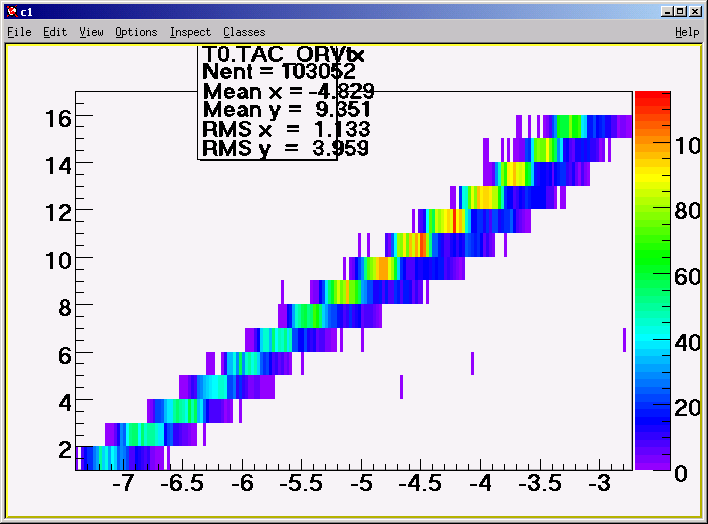Click the y-axis label 14
The width and height of the screenshot is (708, 524).
pyautogui.click(x=58, y=166)
